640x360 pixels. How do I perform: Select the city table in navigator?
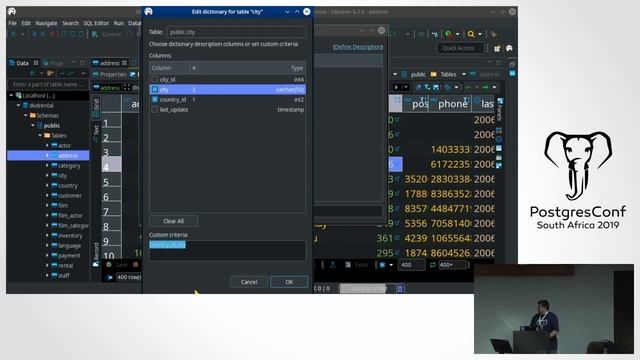pyautogui.click(x=62, y=176)
